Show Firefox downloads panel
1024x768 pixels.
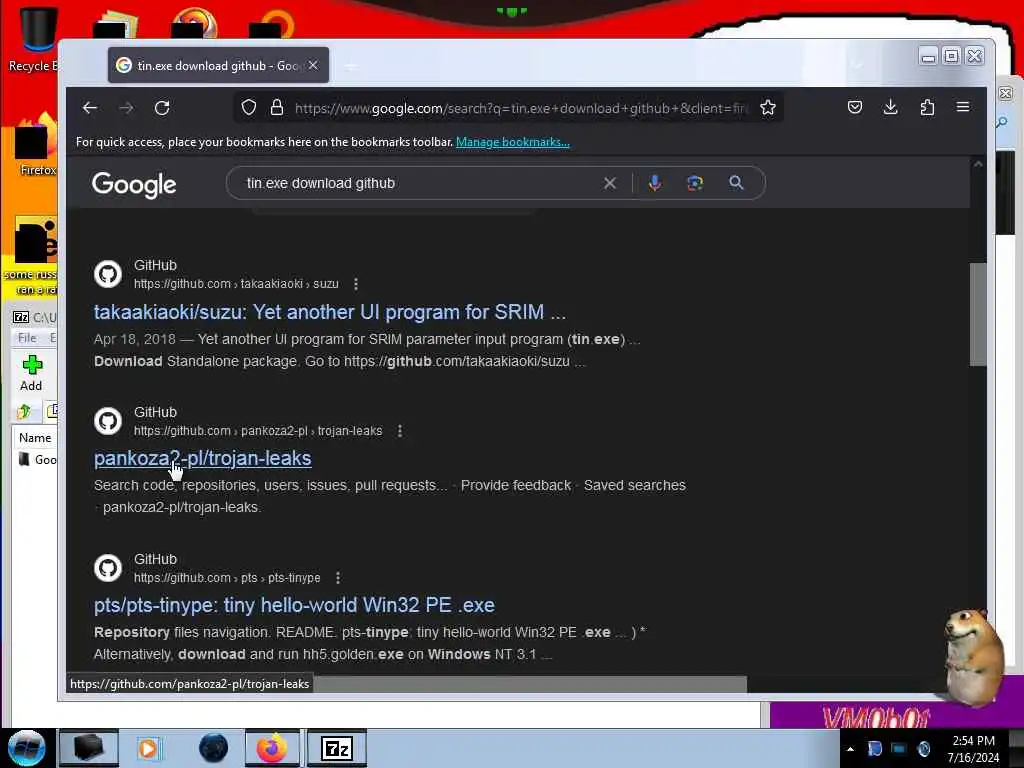(891, 107)
